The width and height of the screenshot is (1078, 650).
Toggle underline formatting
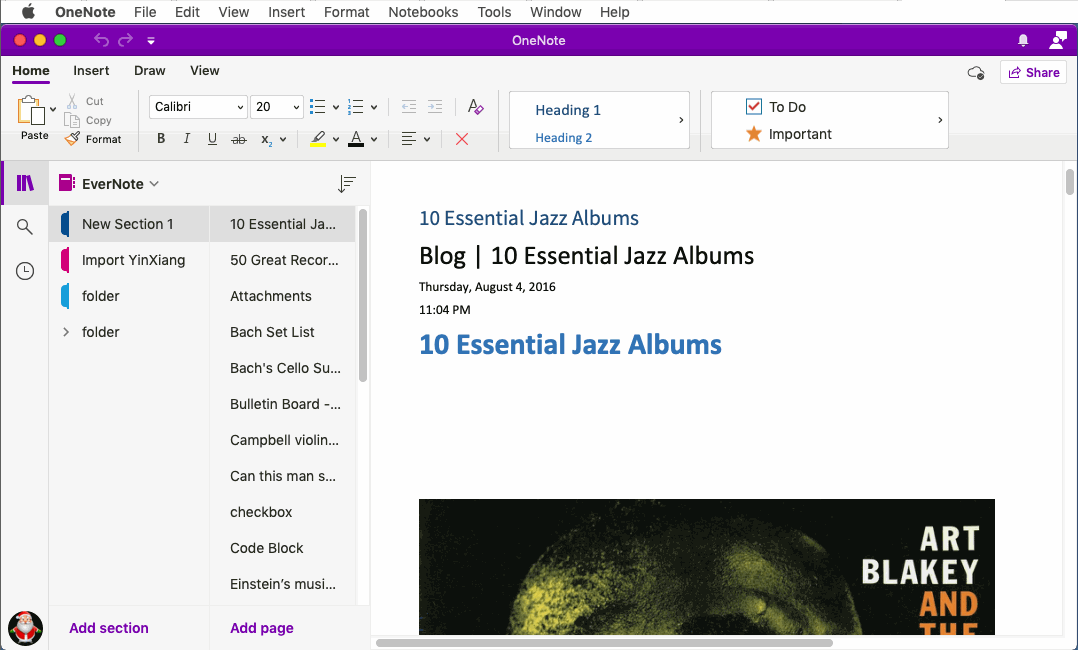tap(212, 139)
